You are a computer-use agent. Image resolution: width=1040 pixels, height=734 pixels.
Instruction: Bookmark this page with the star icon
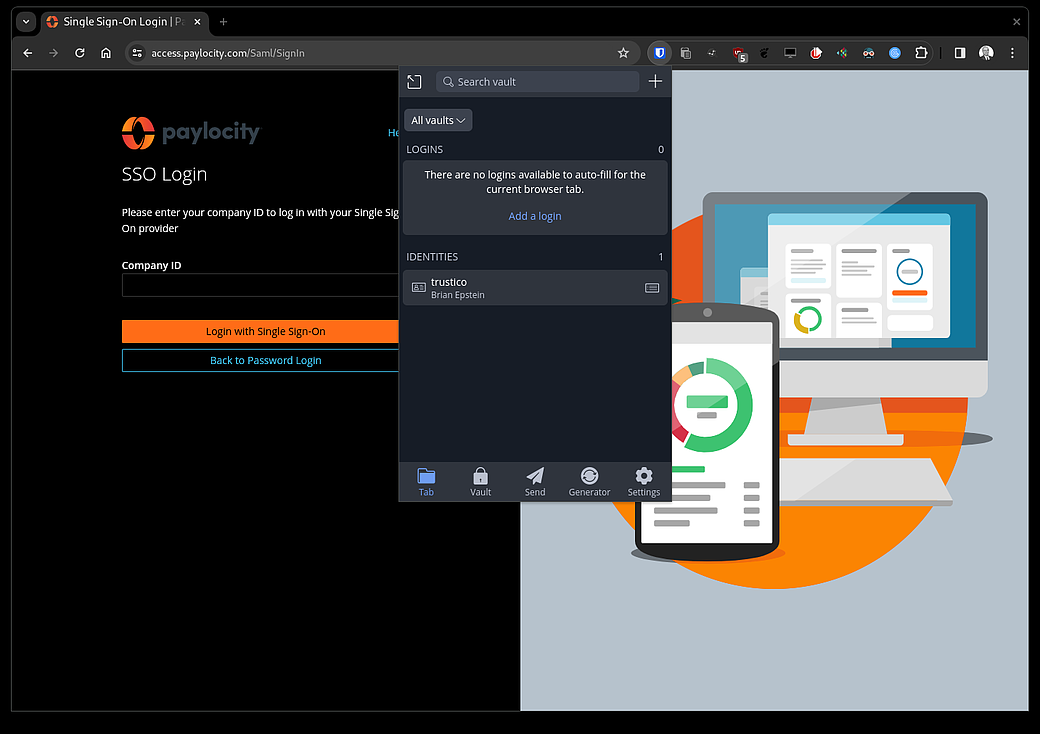coord(623,53)
